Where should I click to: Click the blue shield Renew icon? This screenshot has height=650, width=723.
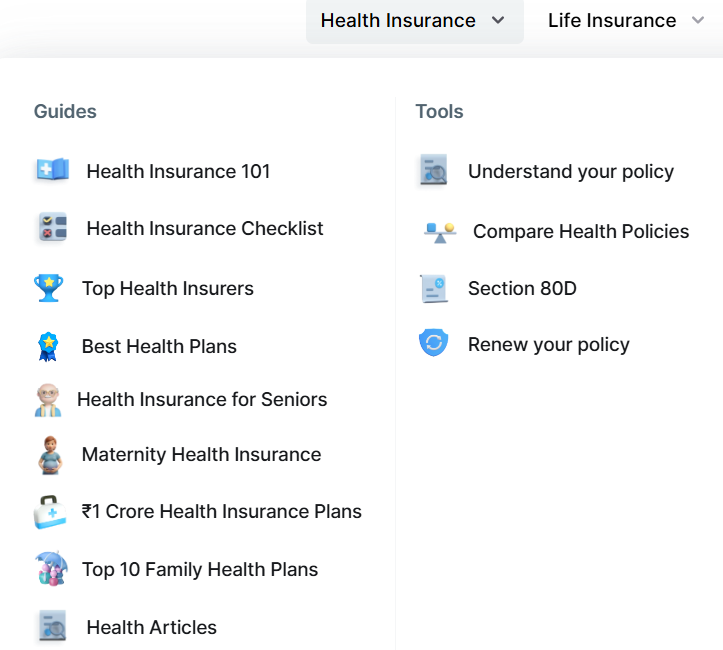point(433,343)
